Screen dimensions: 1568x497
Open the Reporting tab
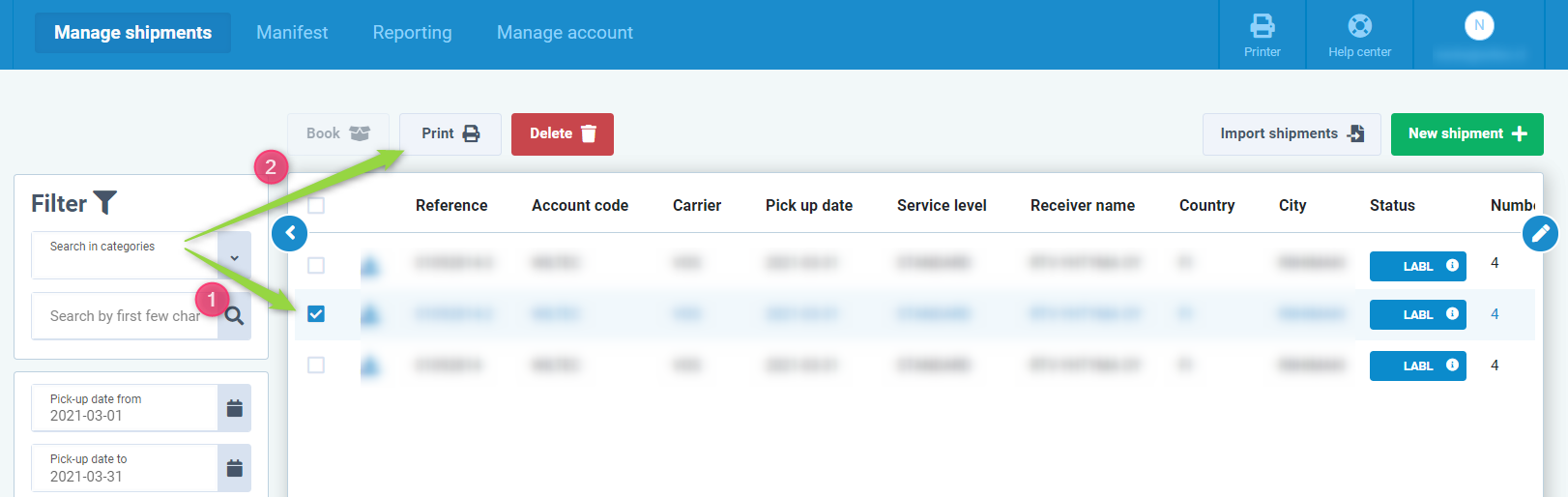pyautogui.click(x=412, y=33)
